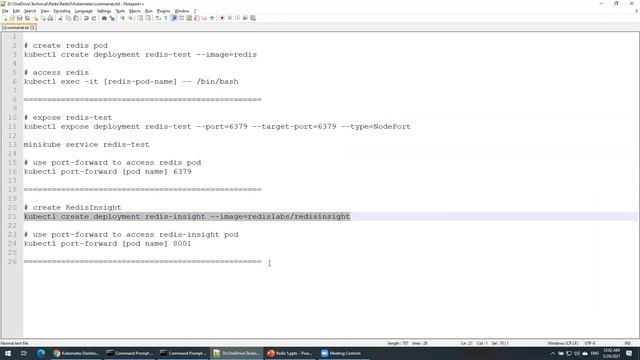
Task: Open the View menu
Action: coord(45,11)
